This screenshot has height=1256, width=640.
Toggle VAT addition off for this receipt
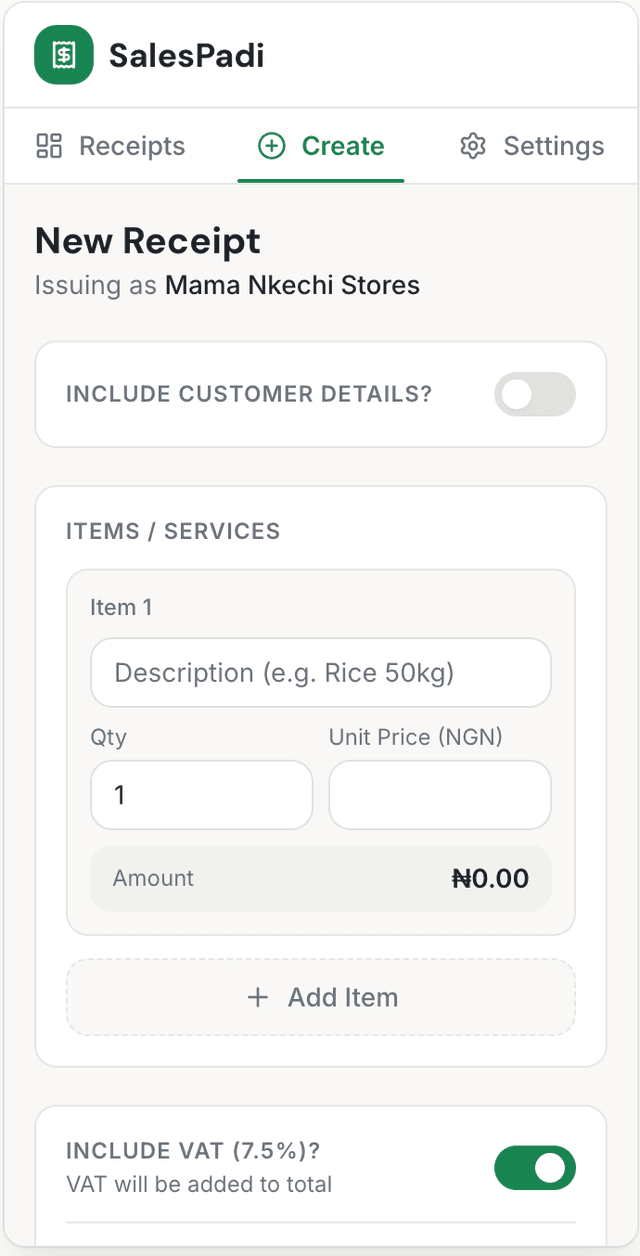click(x=534, y=1167)
